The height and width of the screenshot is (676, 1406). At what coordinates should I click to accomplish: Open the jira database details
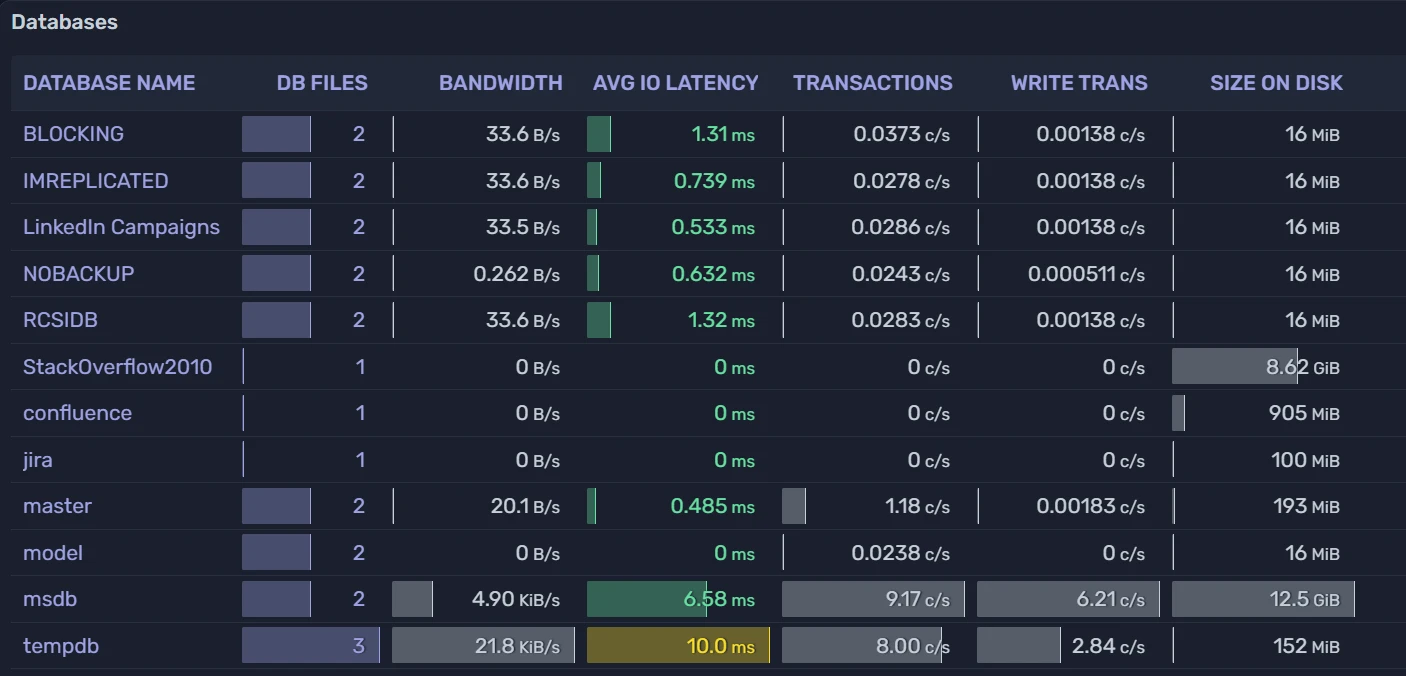(x=37, y=459)
